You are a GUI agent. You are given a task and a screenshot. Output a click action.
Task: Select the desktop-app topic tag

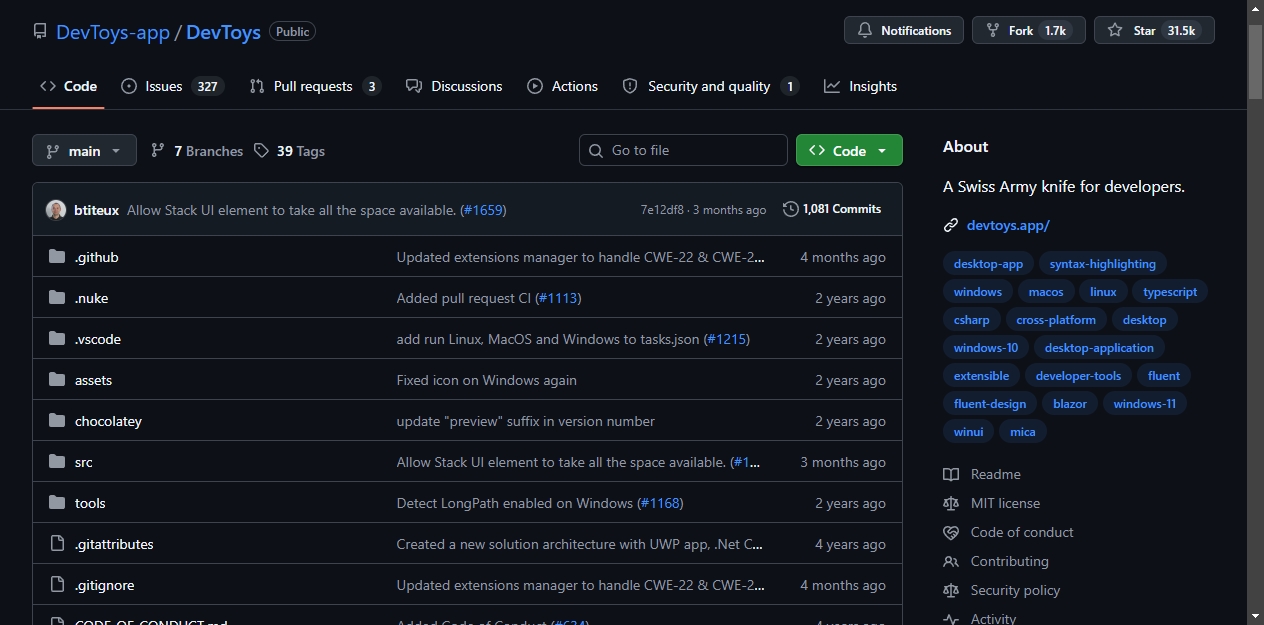988,264
